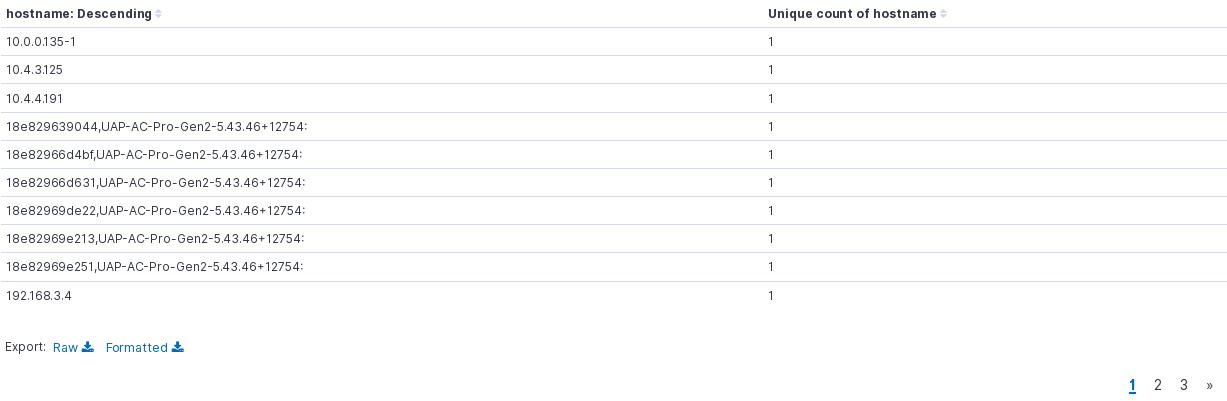
Task: Export the table as Raw
Action: [65, 348]
